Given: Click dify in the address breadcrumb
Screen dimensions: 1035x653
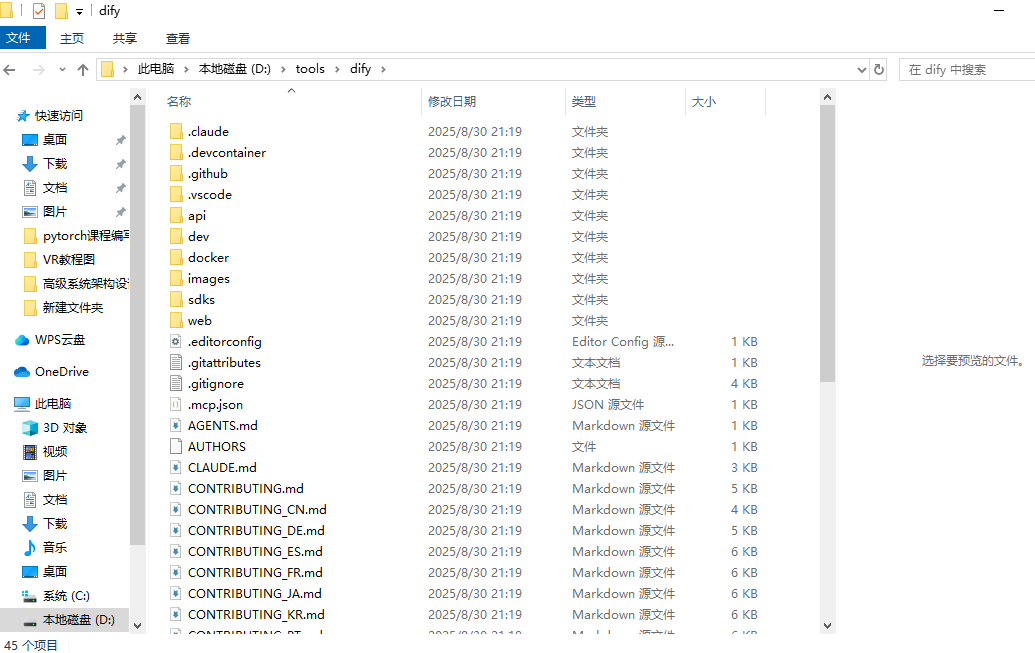Looking at the screenshot, I should 360,69.
